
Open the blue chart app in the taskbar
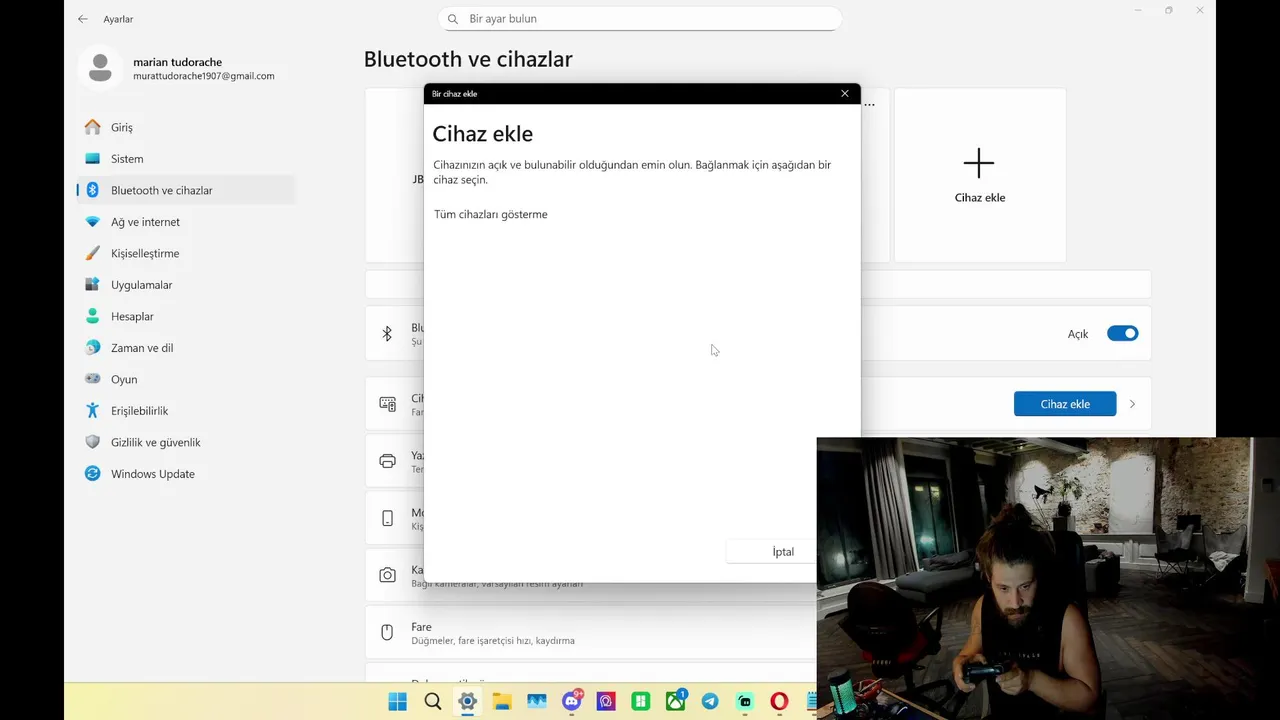[536, 701]
